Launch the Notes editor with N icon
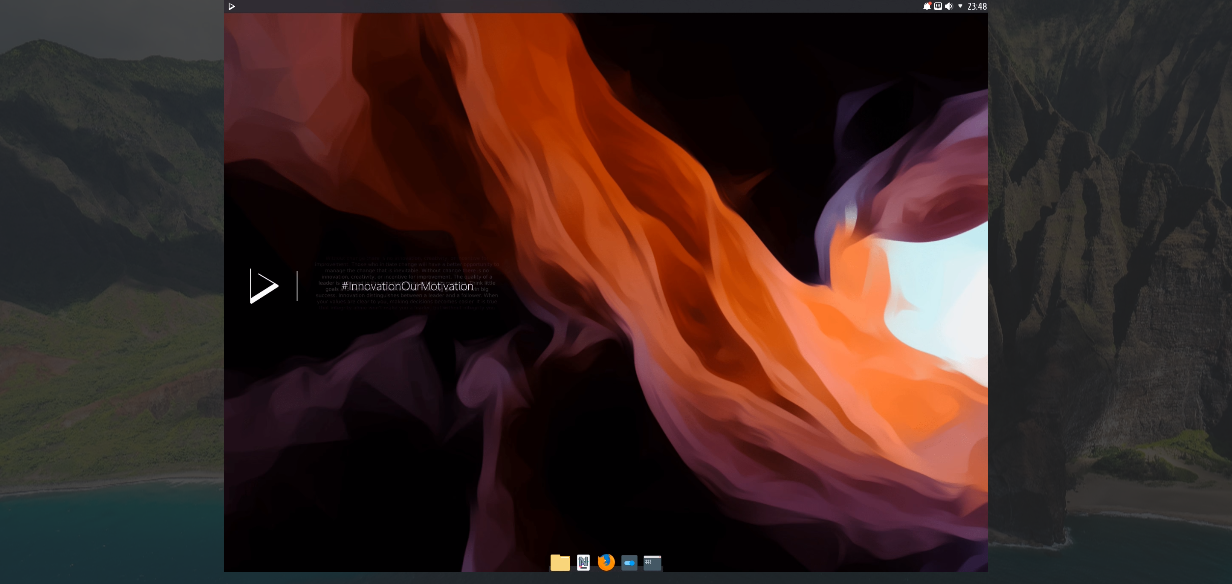Image resolution: width=1232 pixels, height=584 pixels. [583, 562]
